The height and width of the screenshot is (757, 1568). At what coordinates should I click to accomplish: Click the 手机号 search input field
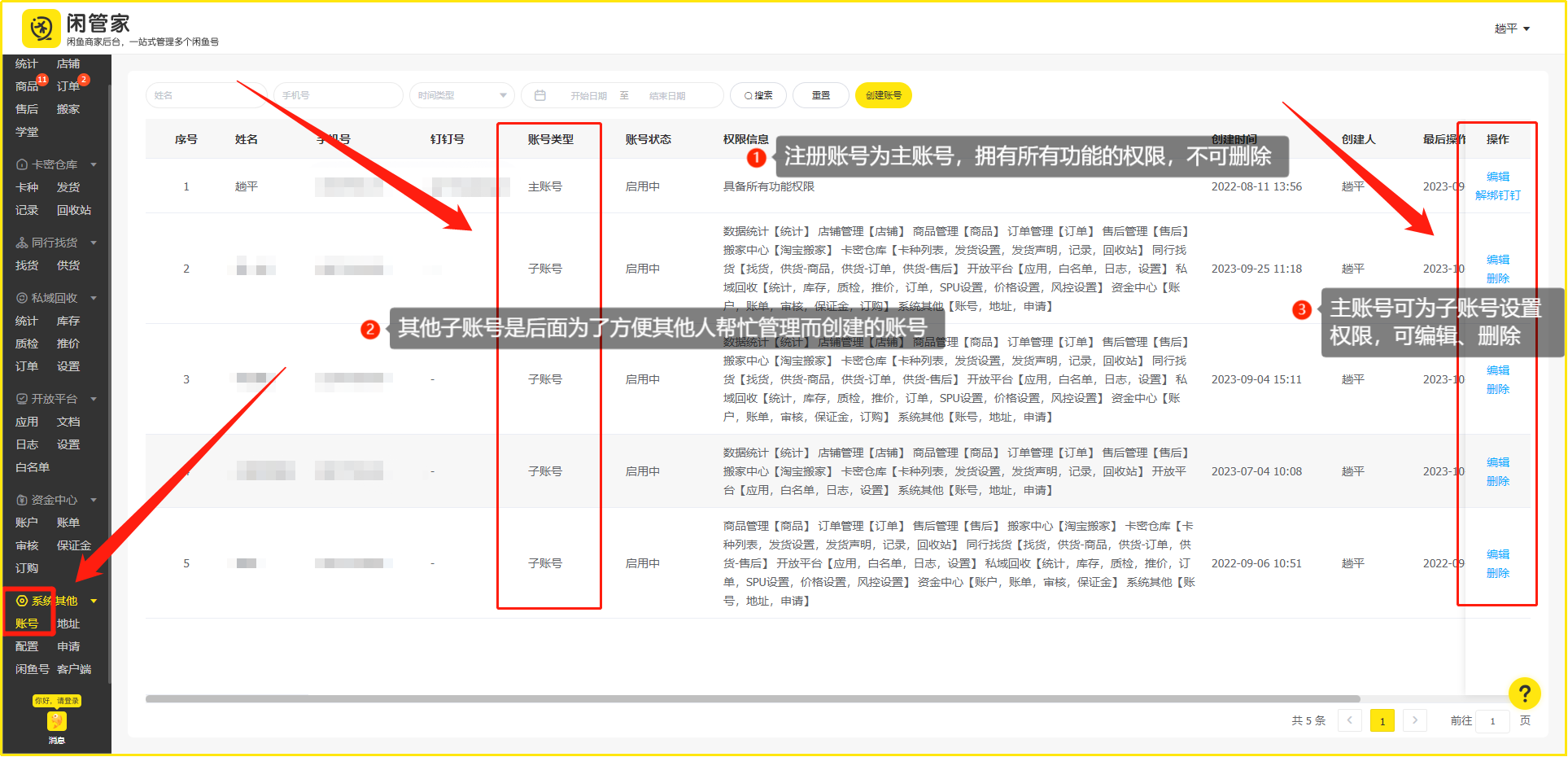(338, 95)
